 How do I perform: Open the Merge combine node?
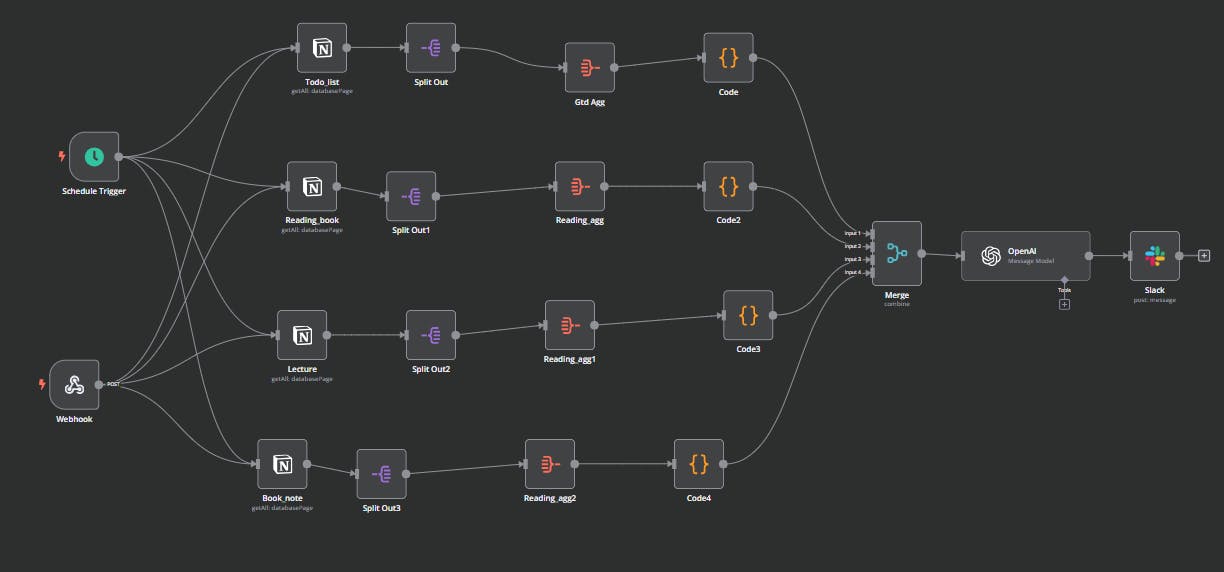896,254
